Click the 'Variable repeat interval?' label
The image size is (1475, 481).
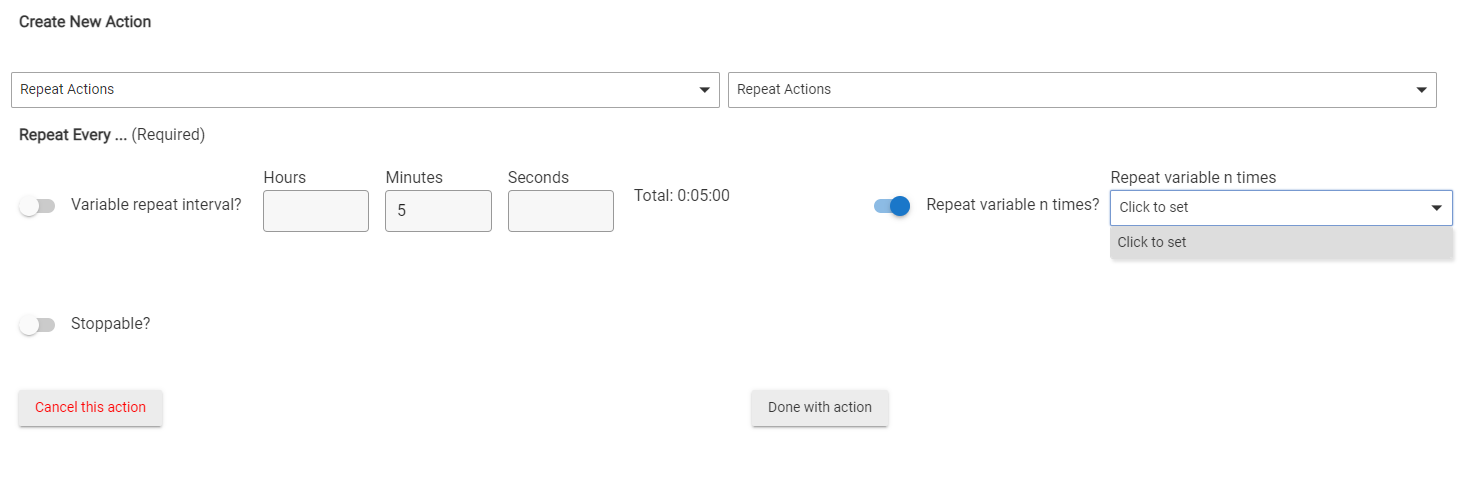coord(156,205)
